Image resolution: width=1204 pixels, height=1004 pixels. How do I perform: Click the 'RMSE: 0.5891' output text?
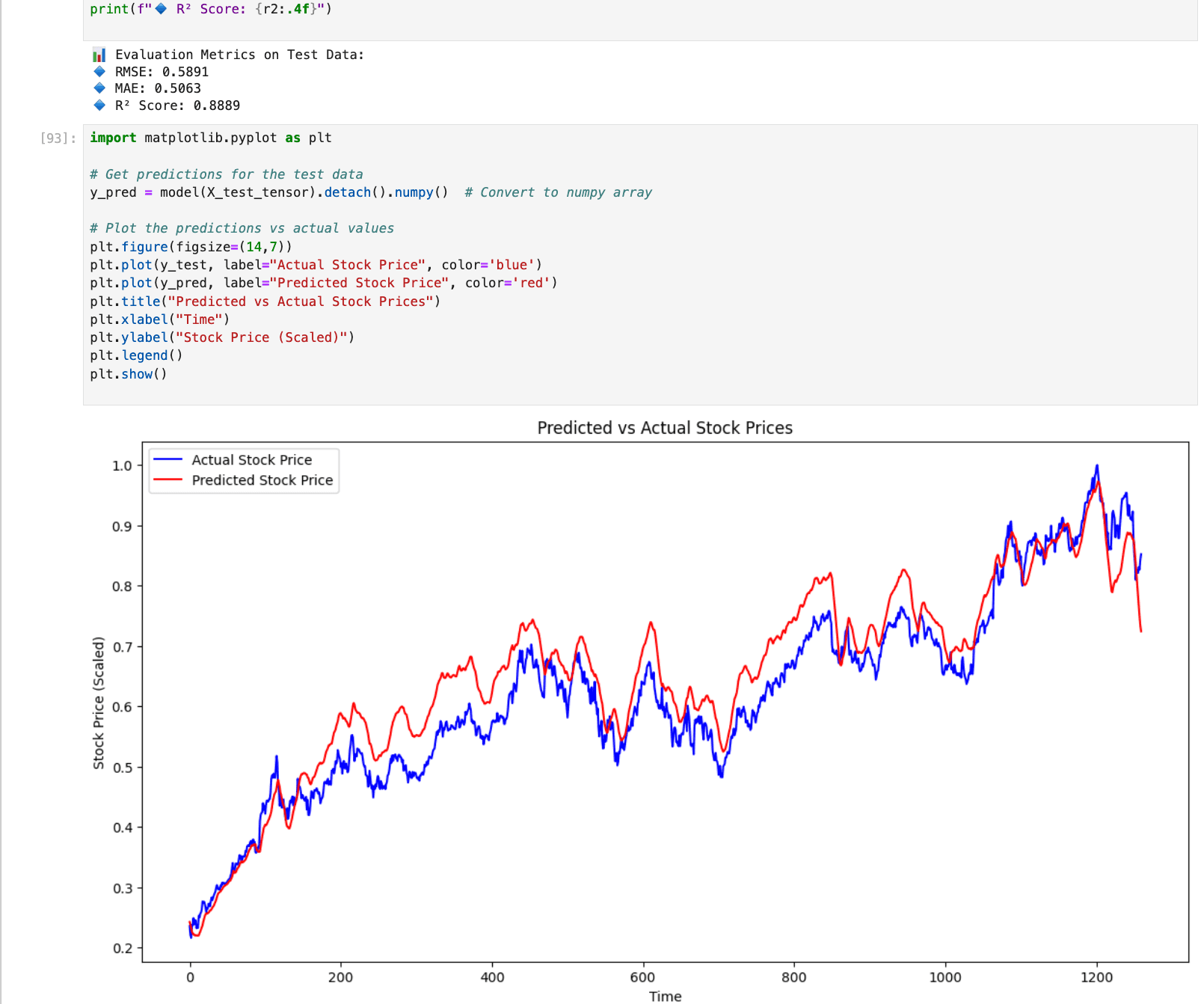click(162, 72)
